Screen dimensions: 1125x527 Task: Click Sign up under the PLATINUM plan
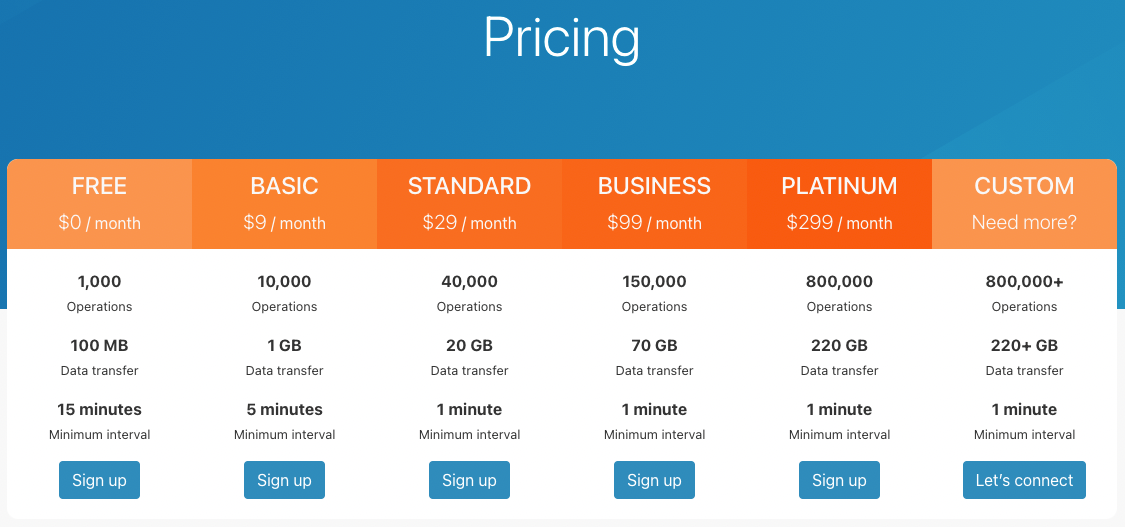pyautogui.click(x=839, y=480)
